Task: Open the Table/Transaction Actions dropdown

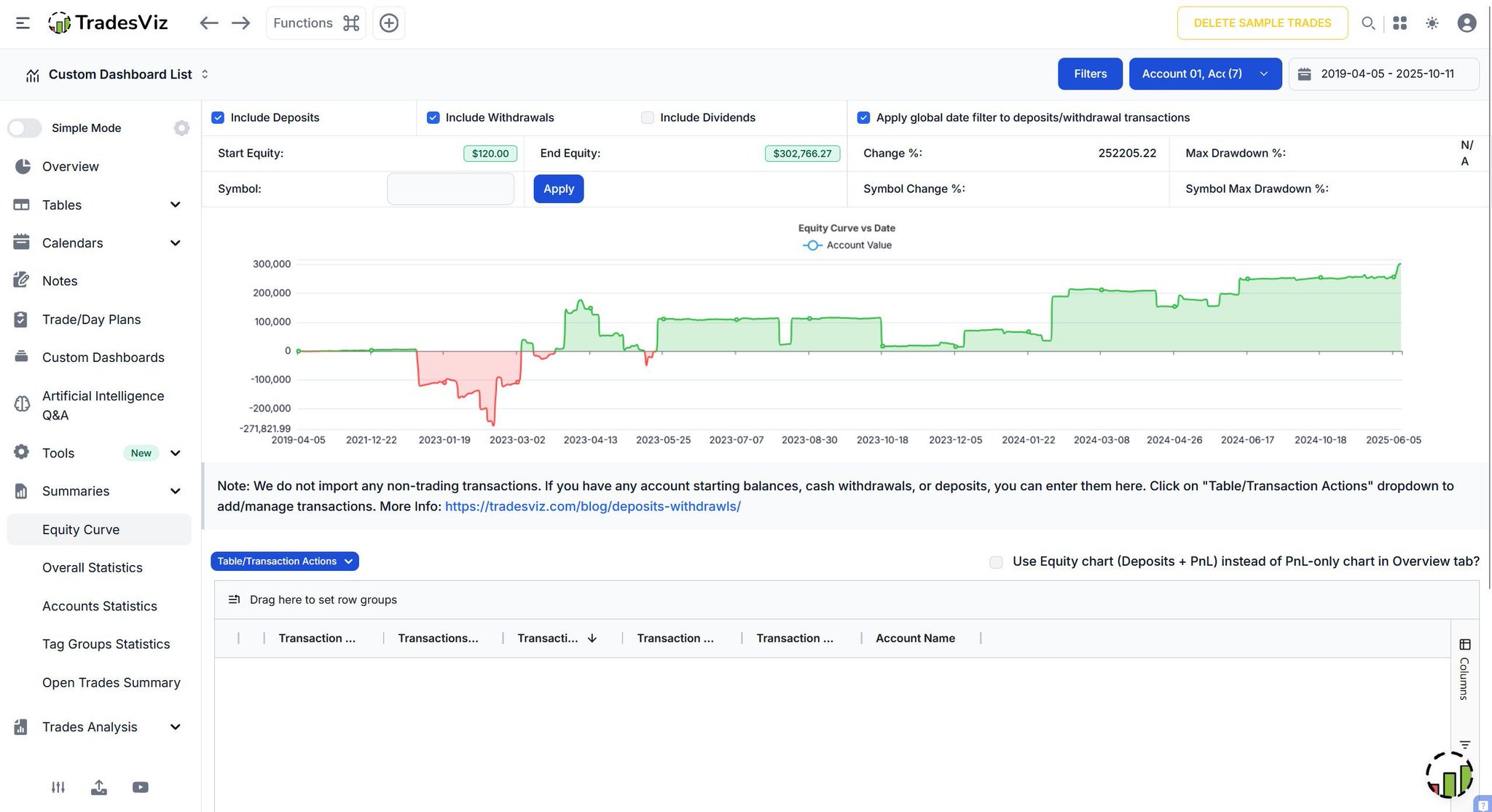Action: 285,561
